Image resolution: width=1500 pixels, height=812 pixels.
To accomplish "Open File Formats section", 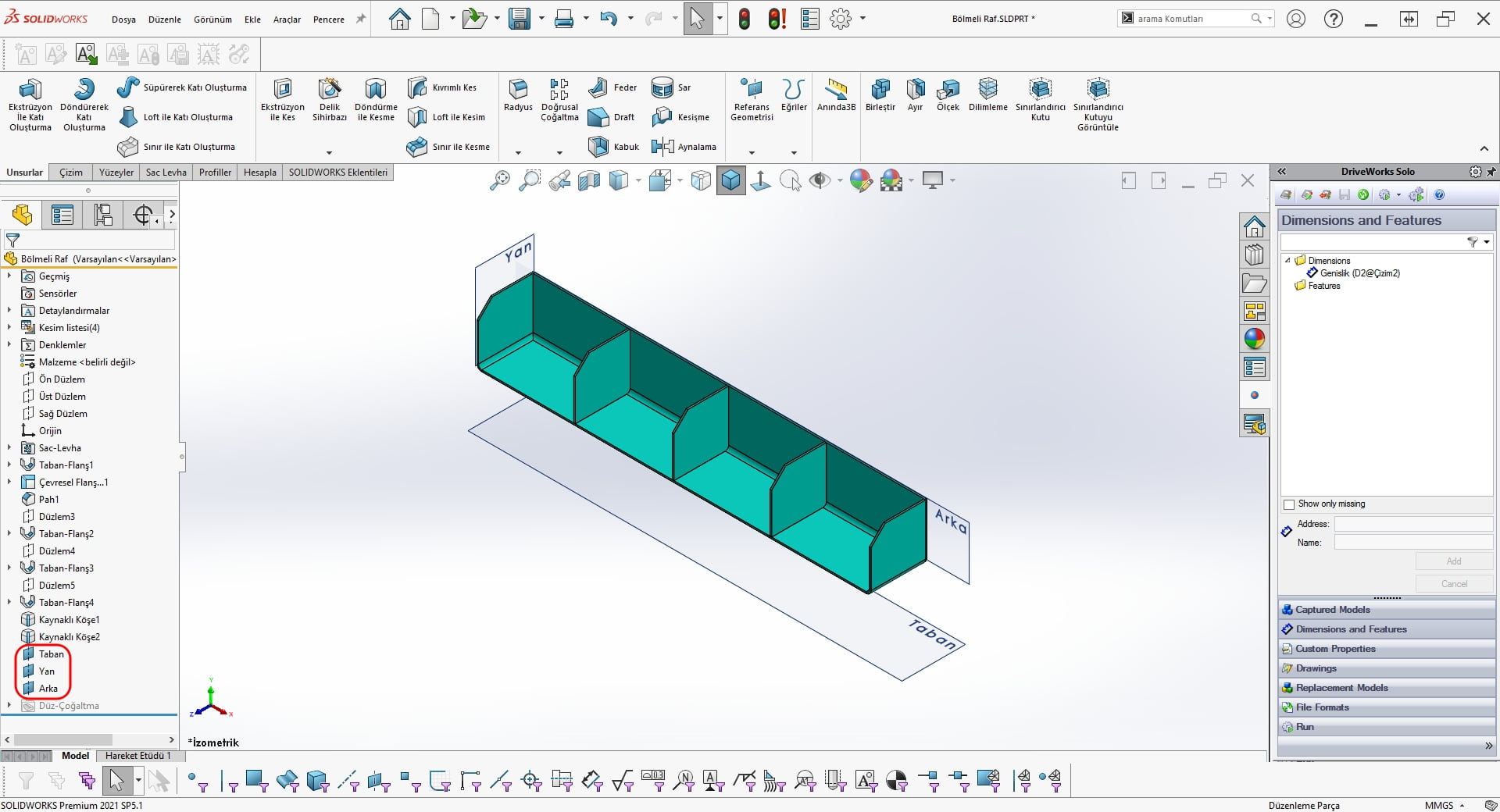I will [1387, 707].
